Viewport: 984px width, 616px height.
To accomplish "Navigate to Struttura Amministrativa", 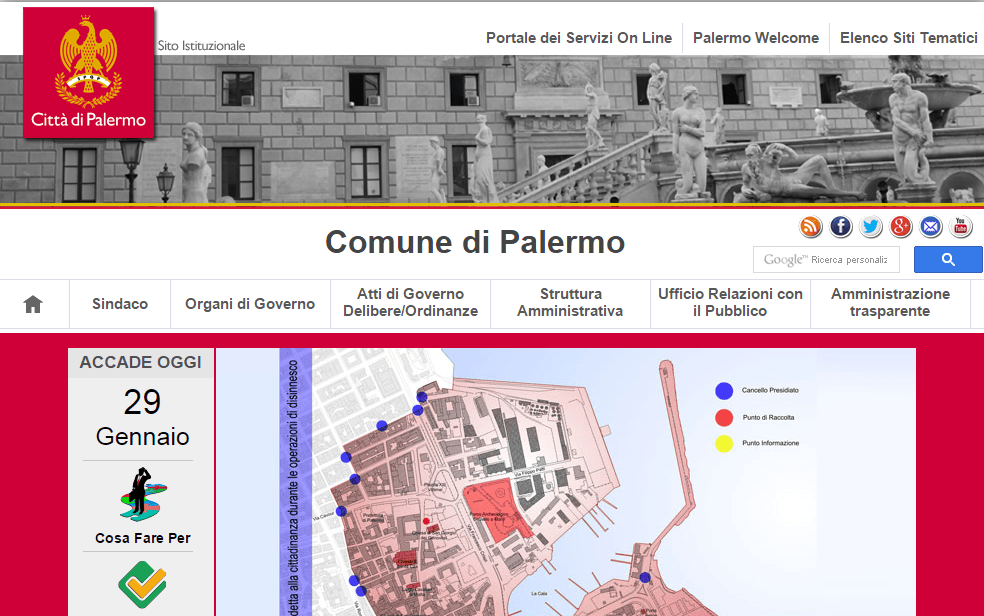I will (x=570, y=303).
